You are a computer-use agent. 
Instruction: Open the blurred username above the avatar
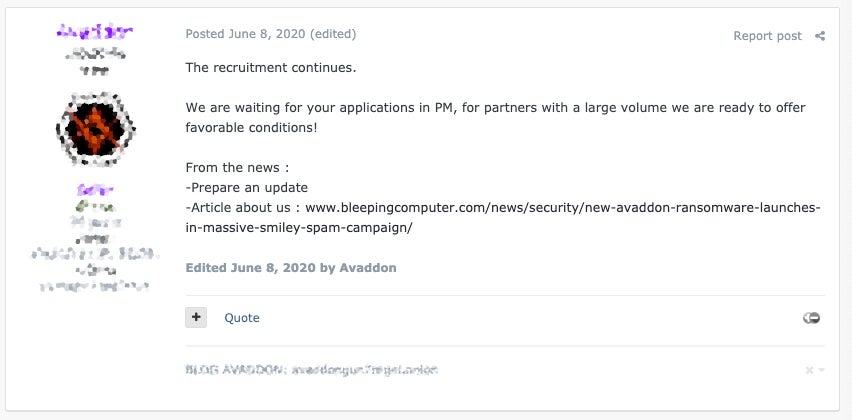tap(96, 31)
